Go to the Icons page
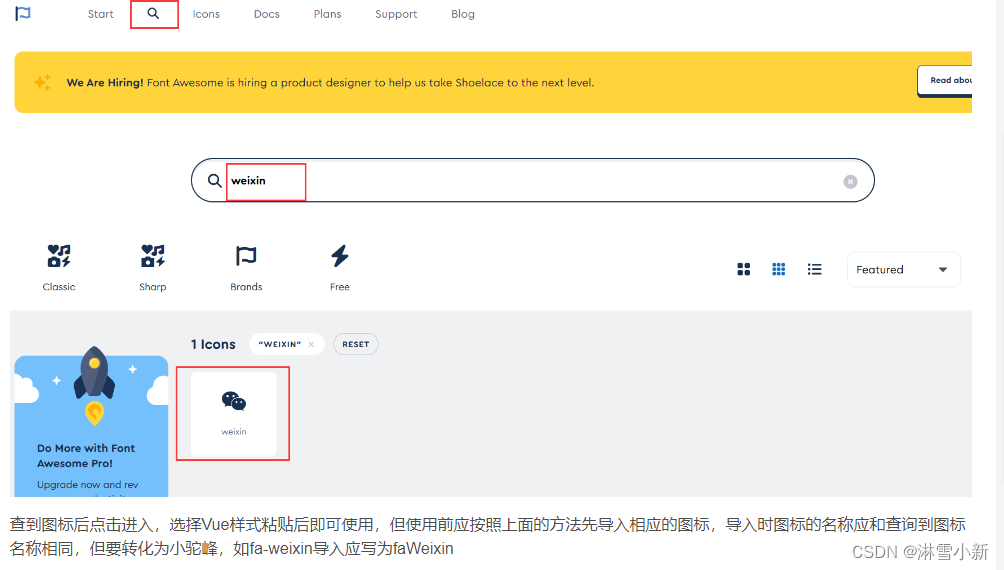The width and height of the screenshot is (1004, 570). pos(206,14)
